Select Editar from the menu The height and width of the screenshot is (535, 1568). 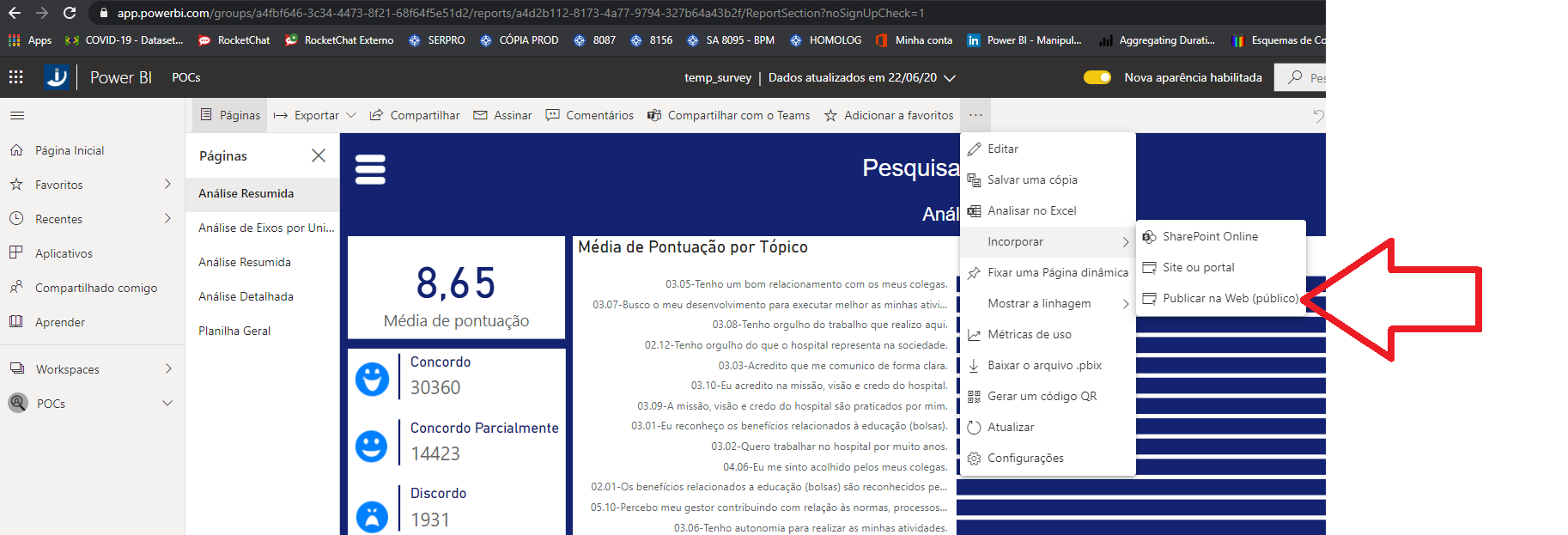coord(1048,149)
